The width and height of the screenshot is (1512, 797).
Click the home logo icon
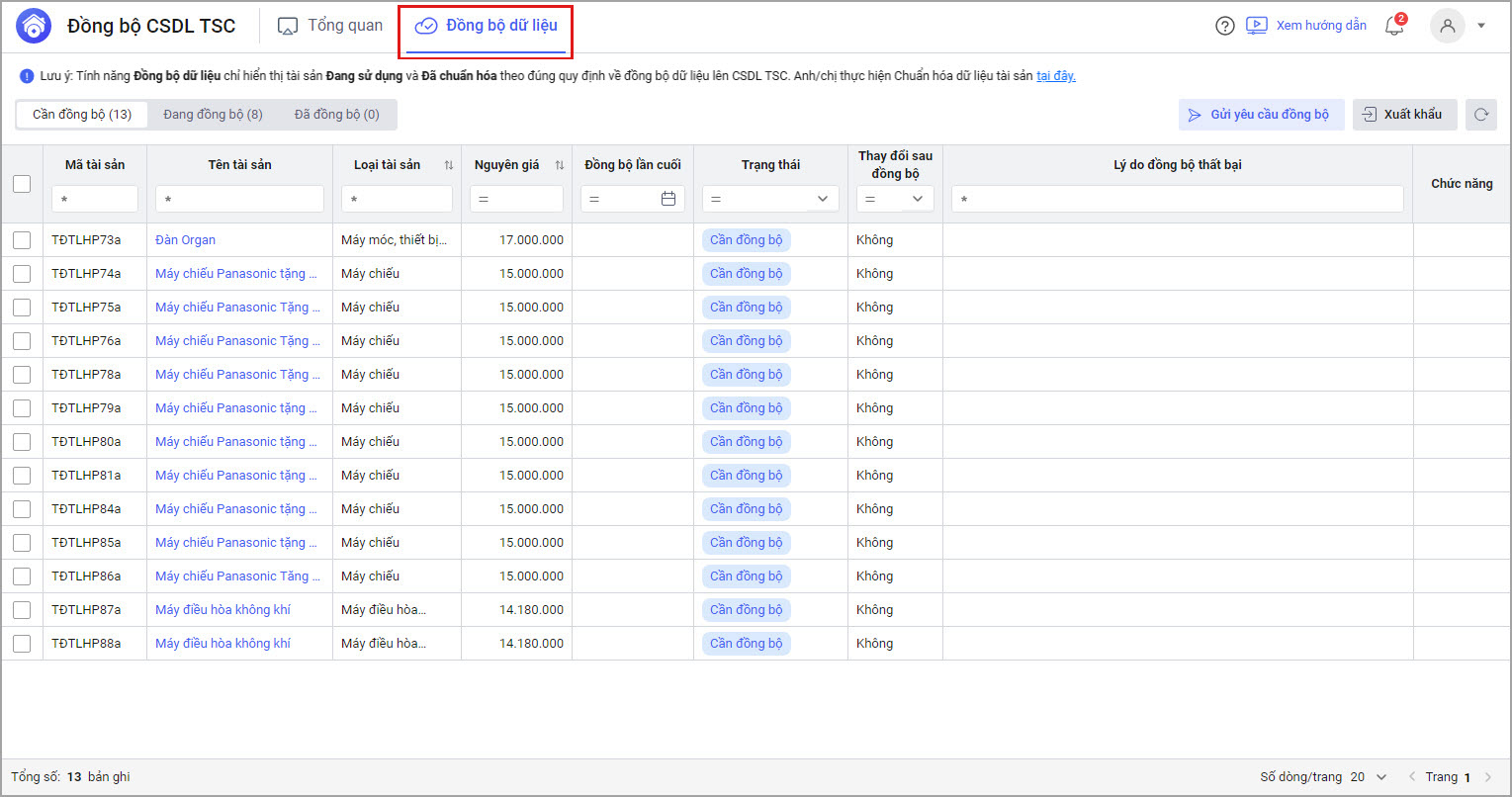coord(34,27)
